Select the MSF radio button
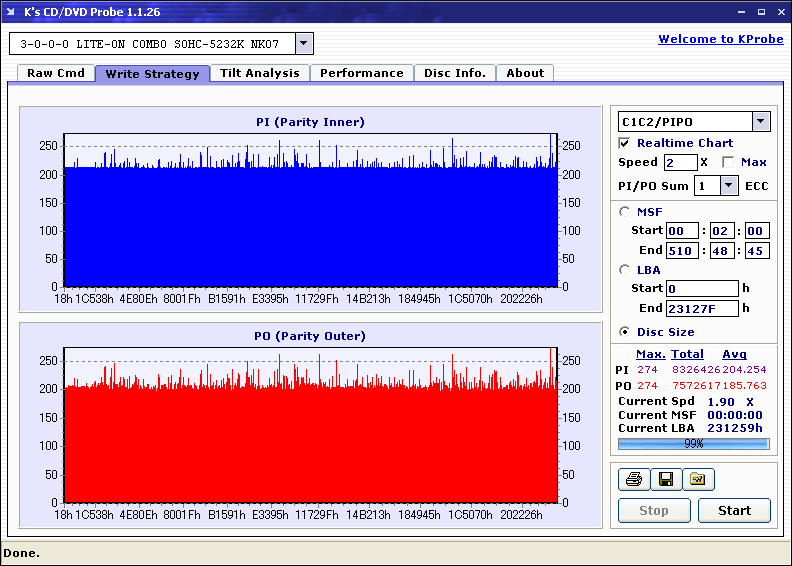Screen dimensions: 792x566 [625, 211]
